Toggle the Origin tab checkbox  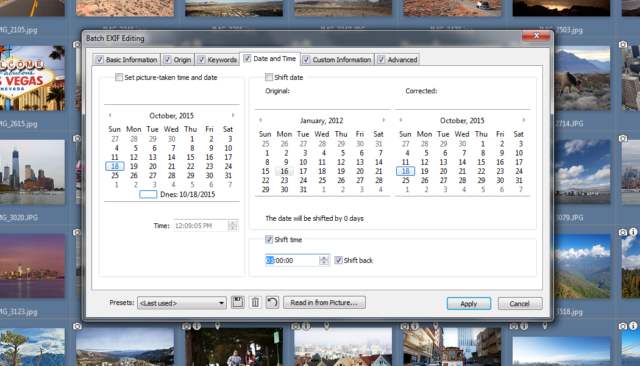click(x=167, y=60)
